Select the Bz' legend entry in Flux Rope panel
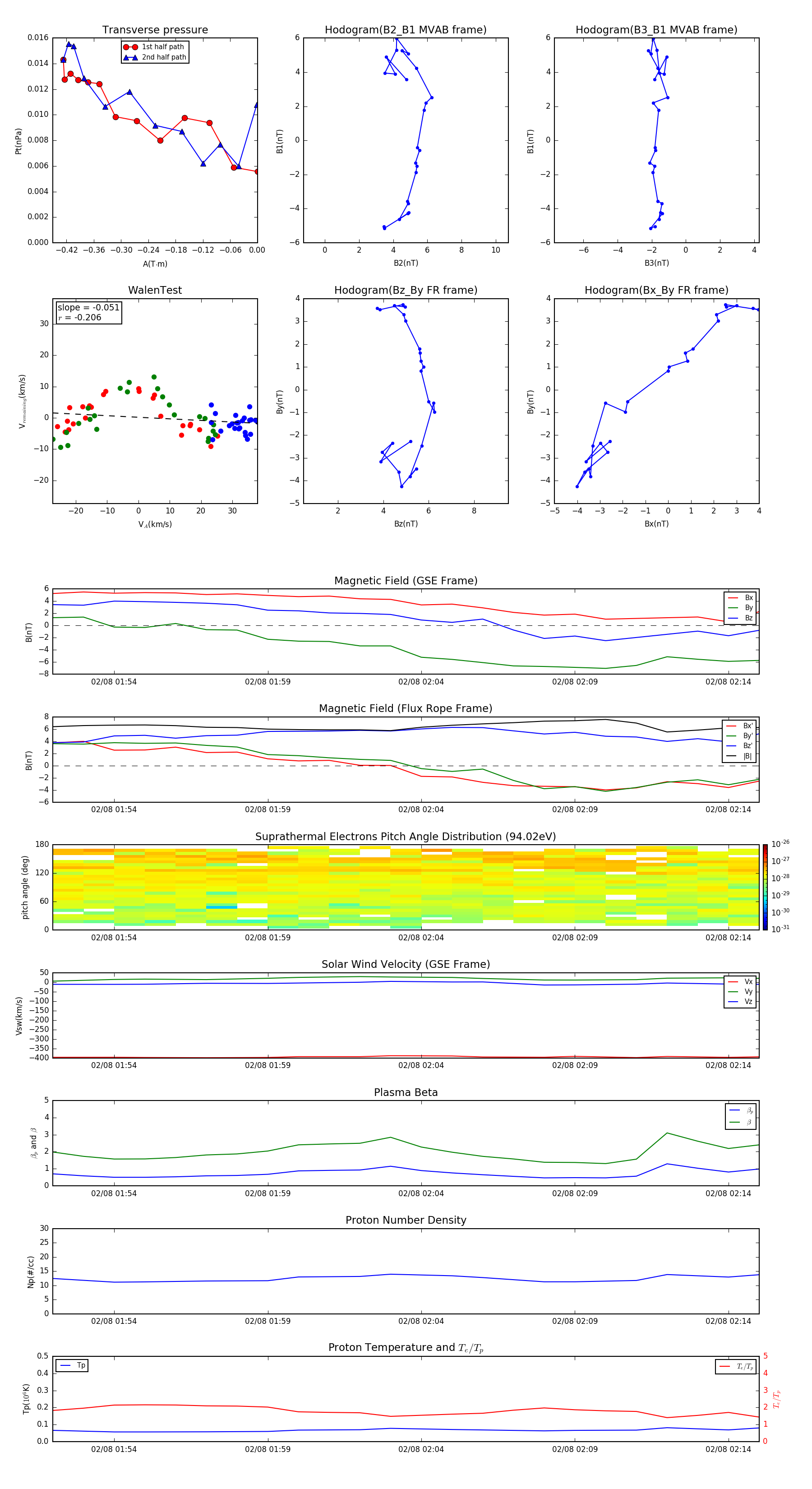Image resolution: width=812 pixels, height=1489 pixels. [740, 746]
